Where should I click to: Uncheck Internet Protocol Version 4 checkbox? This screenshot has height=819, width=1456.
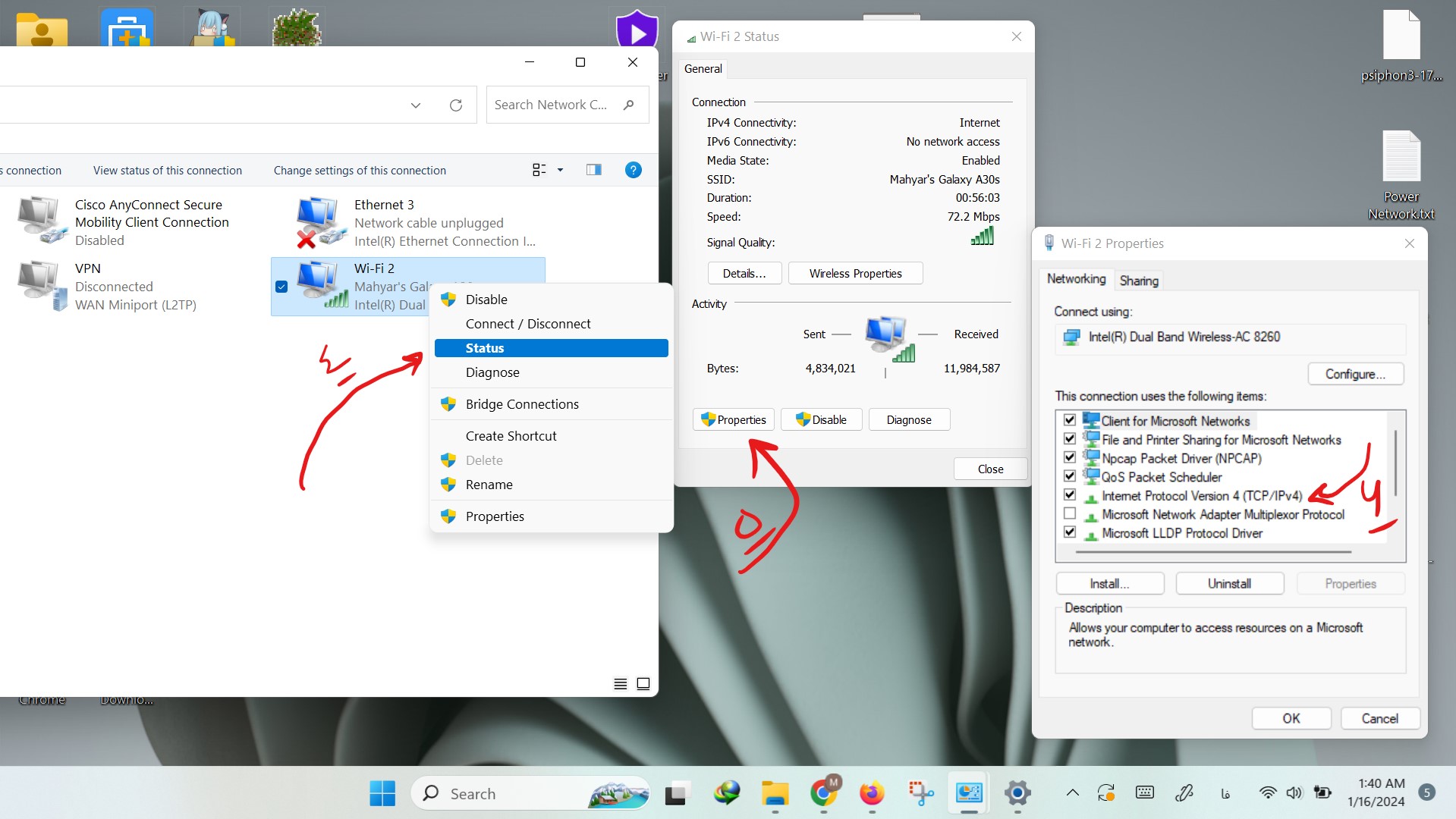pos(1069,495)
